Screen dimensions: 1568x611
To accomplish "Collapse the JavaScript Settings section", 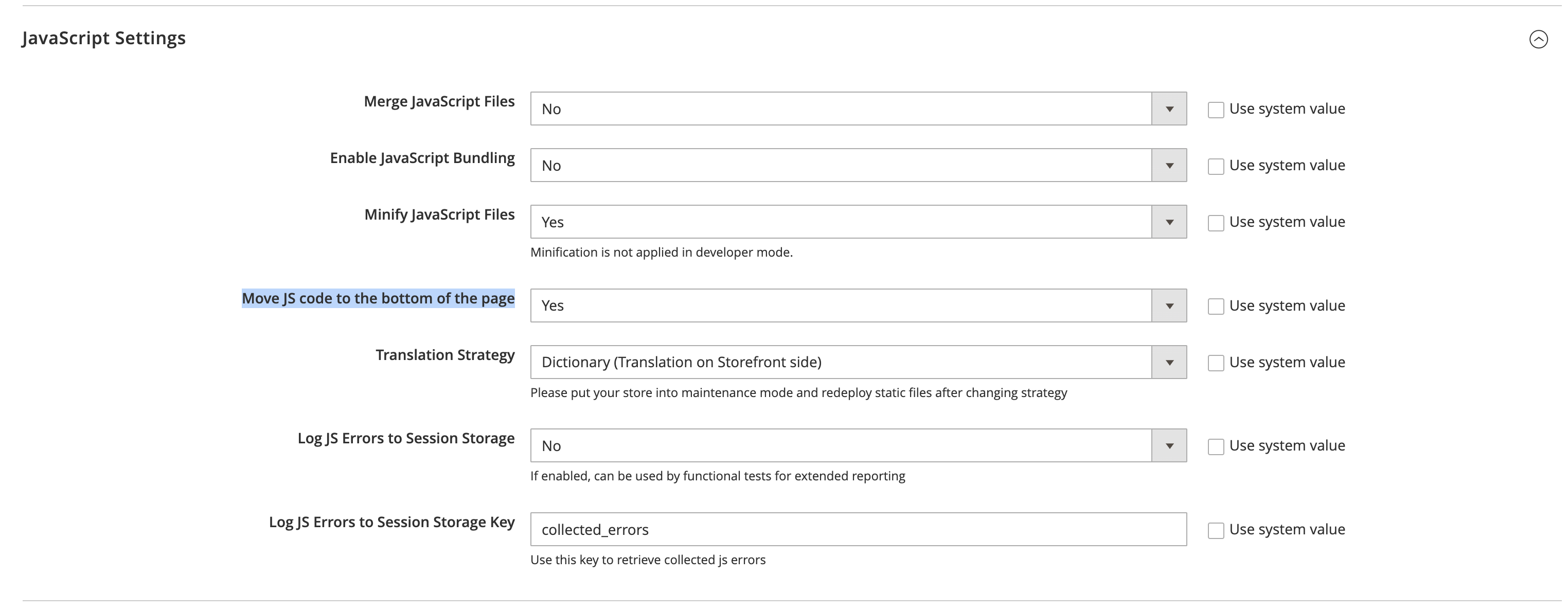I will (1538, 40).
